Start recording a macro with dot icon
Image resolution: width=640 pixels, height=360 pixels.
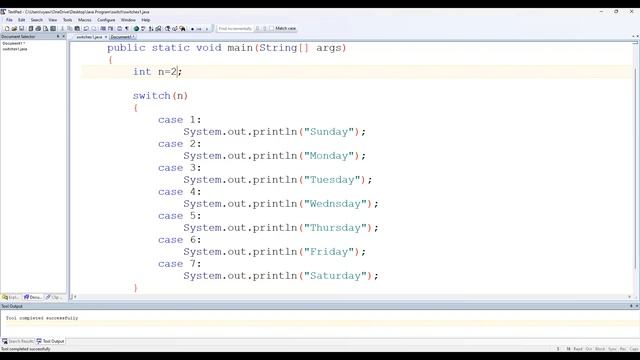click(x=192, y=29)
